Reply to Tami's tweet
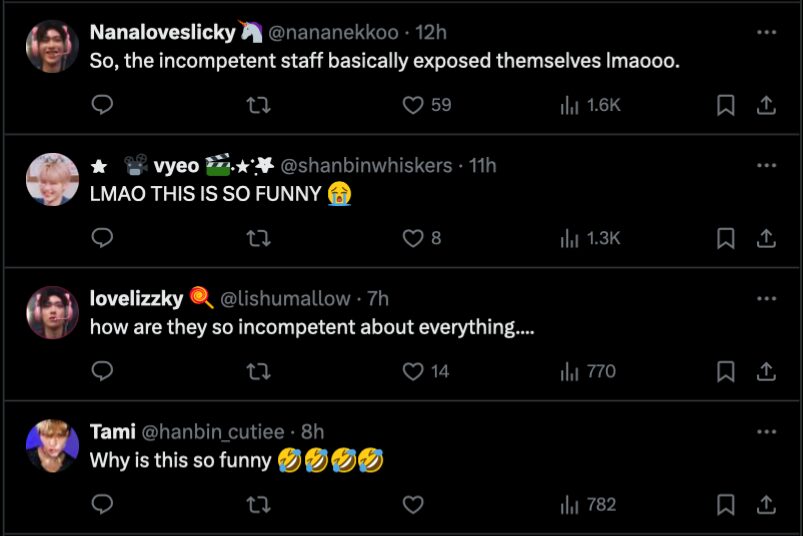Image resolution: width=803 pixels, height=536 pixels. [102, 504]
